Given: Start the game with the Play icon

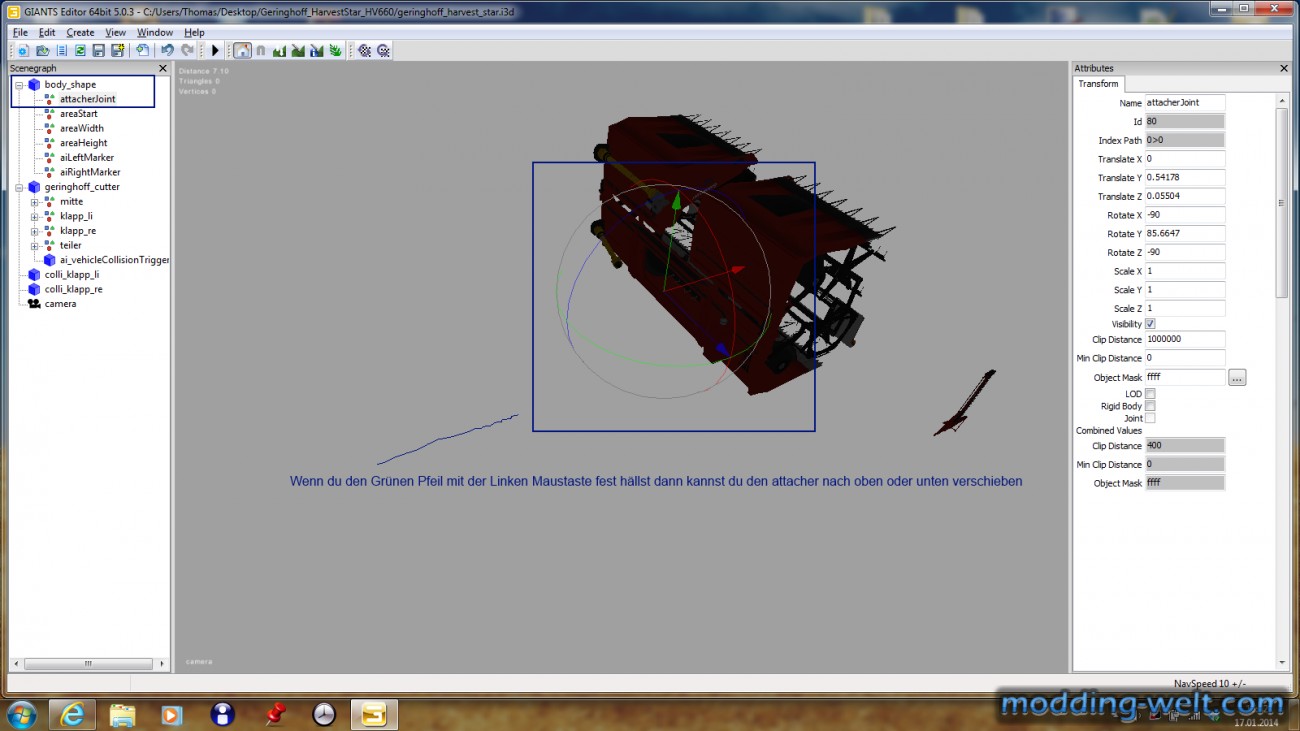Looking at the screenshot, I should (215, 50).
